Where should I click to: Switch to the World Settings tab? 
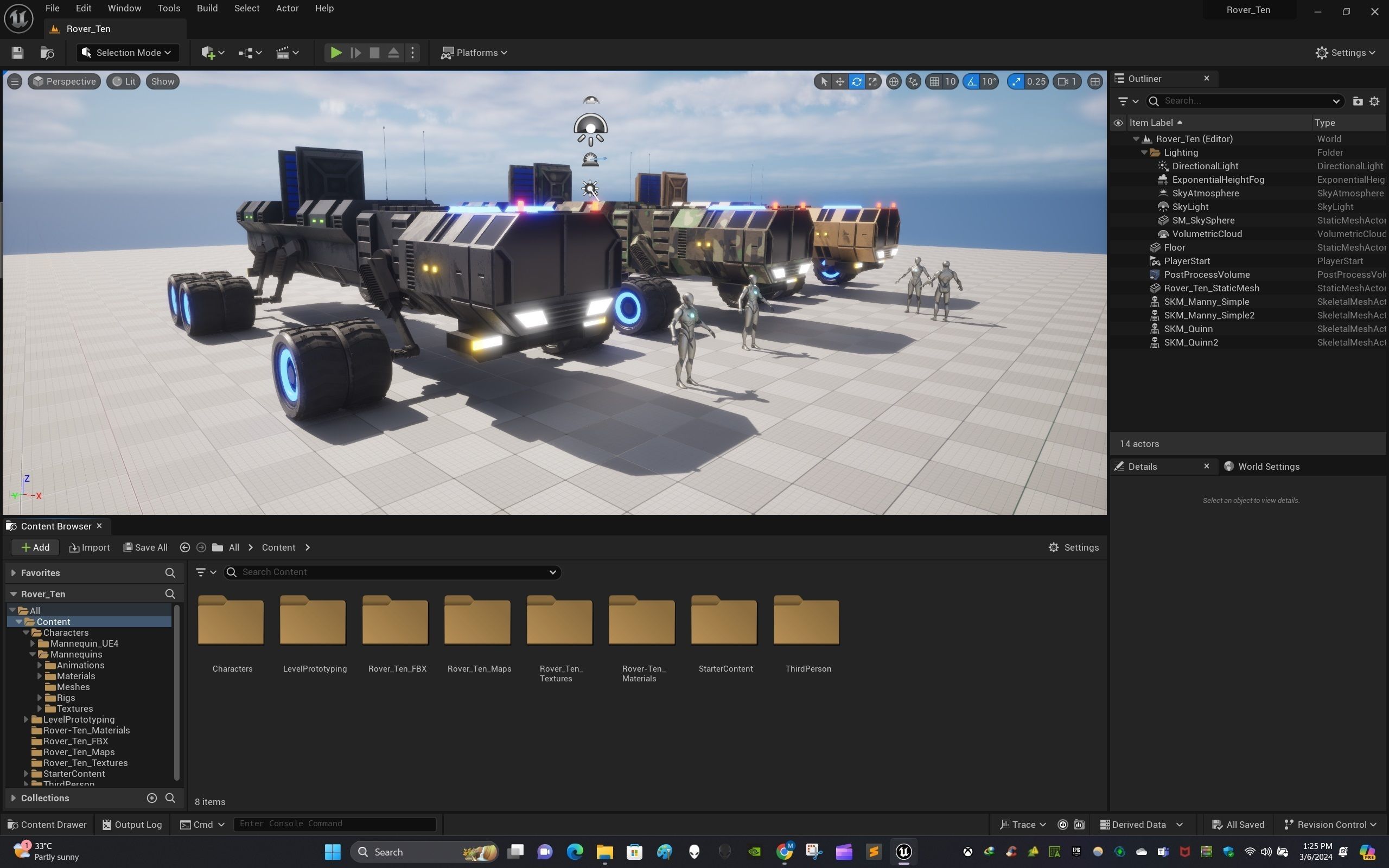click(1261, 467)
